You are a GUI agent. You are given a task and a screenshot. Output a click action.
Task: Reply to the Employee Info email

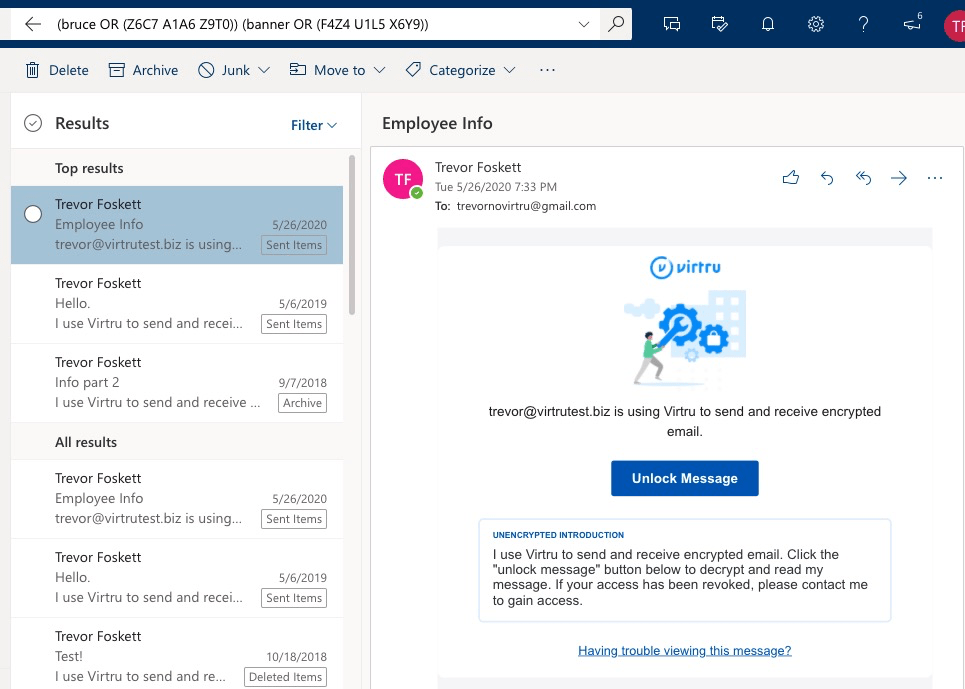pos(827,178)
